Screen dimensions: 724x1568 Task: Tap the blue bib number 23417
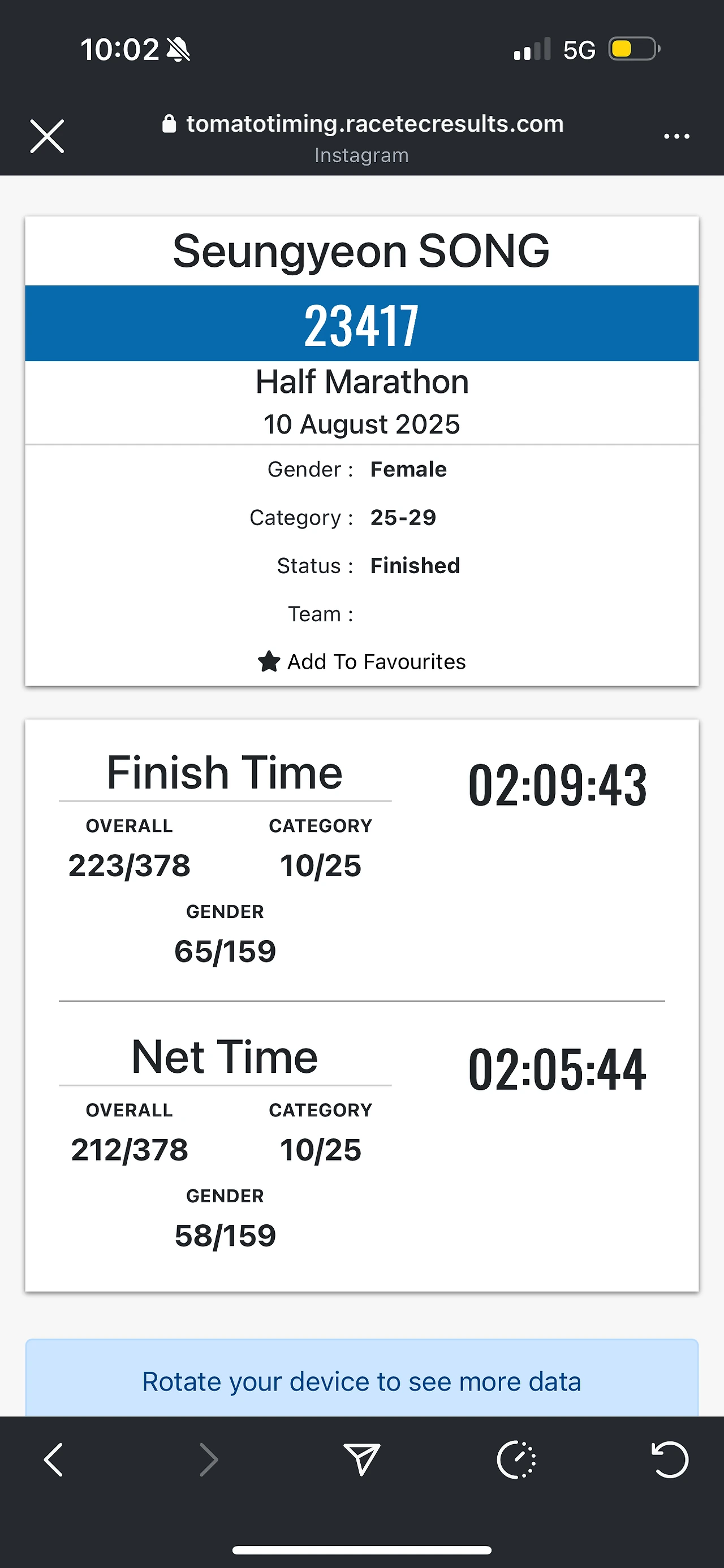pos(361,325)
